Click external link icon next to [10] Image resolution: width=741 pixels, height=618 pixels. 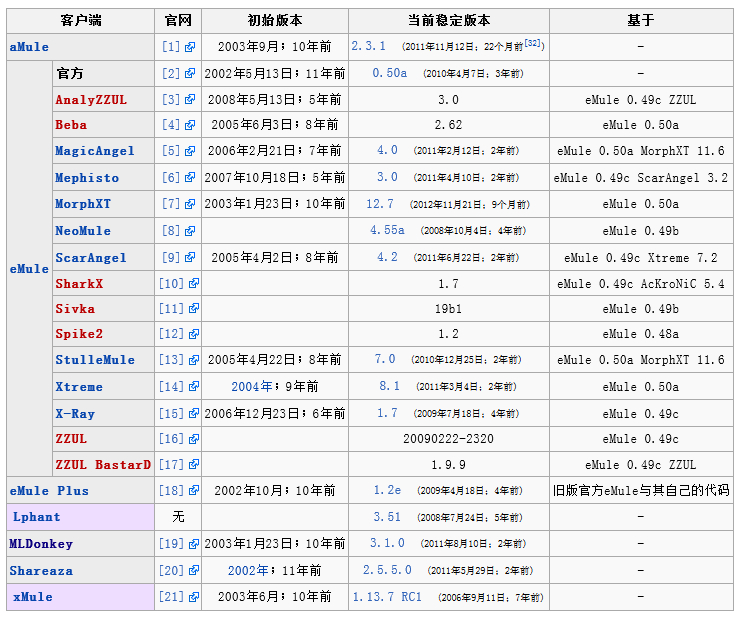194,283
